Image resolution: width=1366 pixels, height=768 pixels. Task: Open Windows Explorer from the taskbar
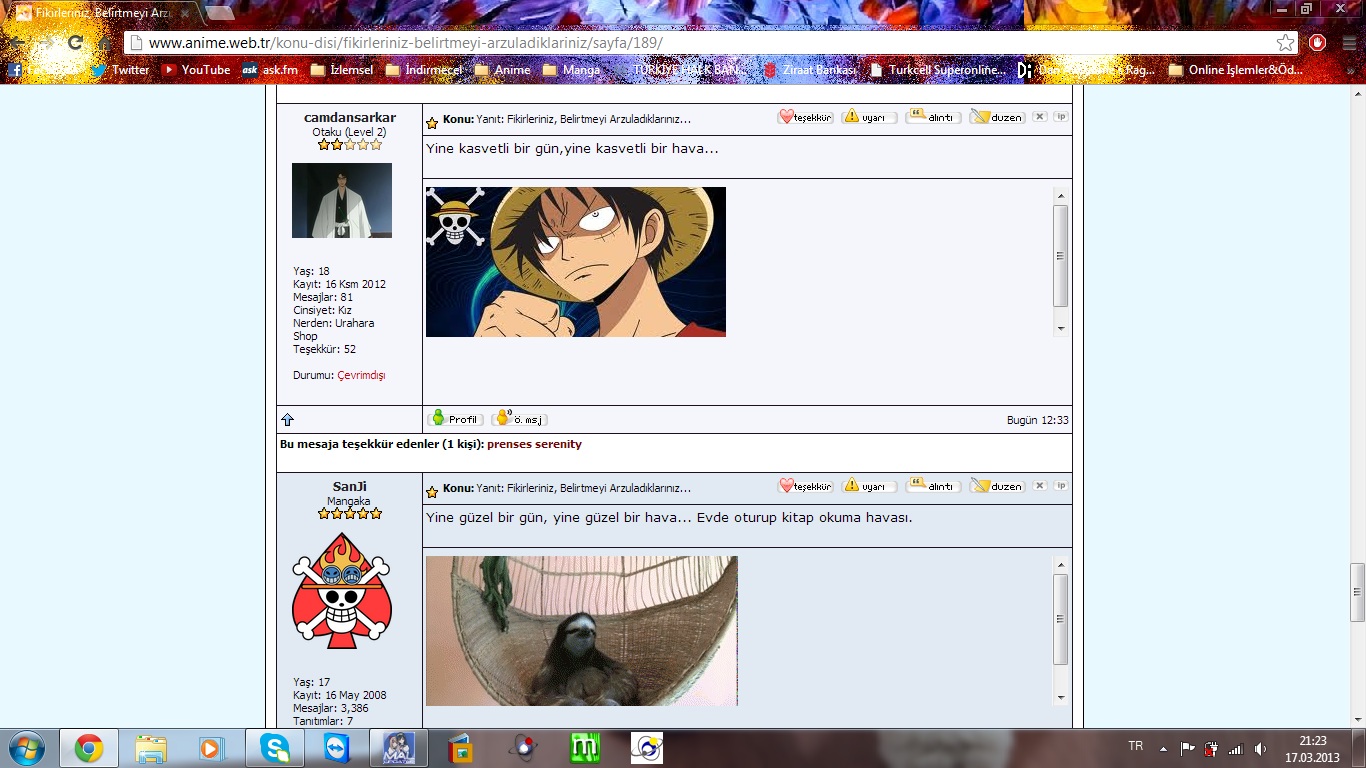[151, 748]
